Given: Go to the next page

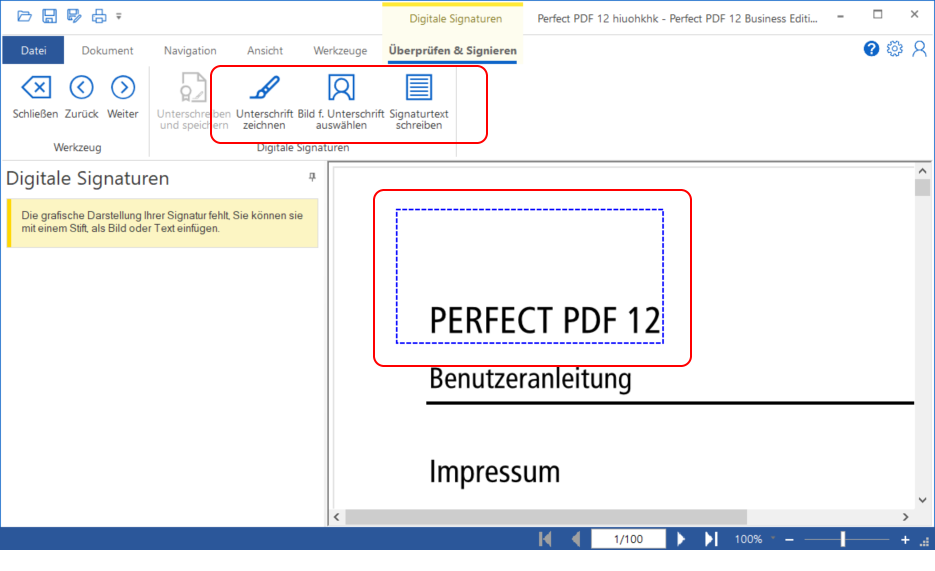Looking at the screenshot, I should point(681,539).
